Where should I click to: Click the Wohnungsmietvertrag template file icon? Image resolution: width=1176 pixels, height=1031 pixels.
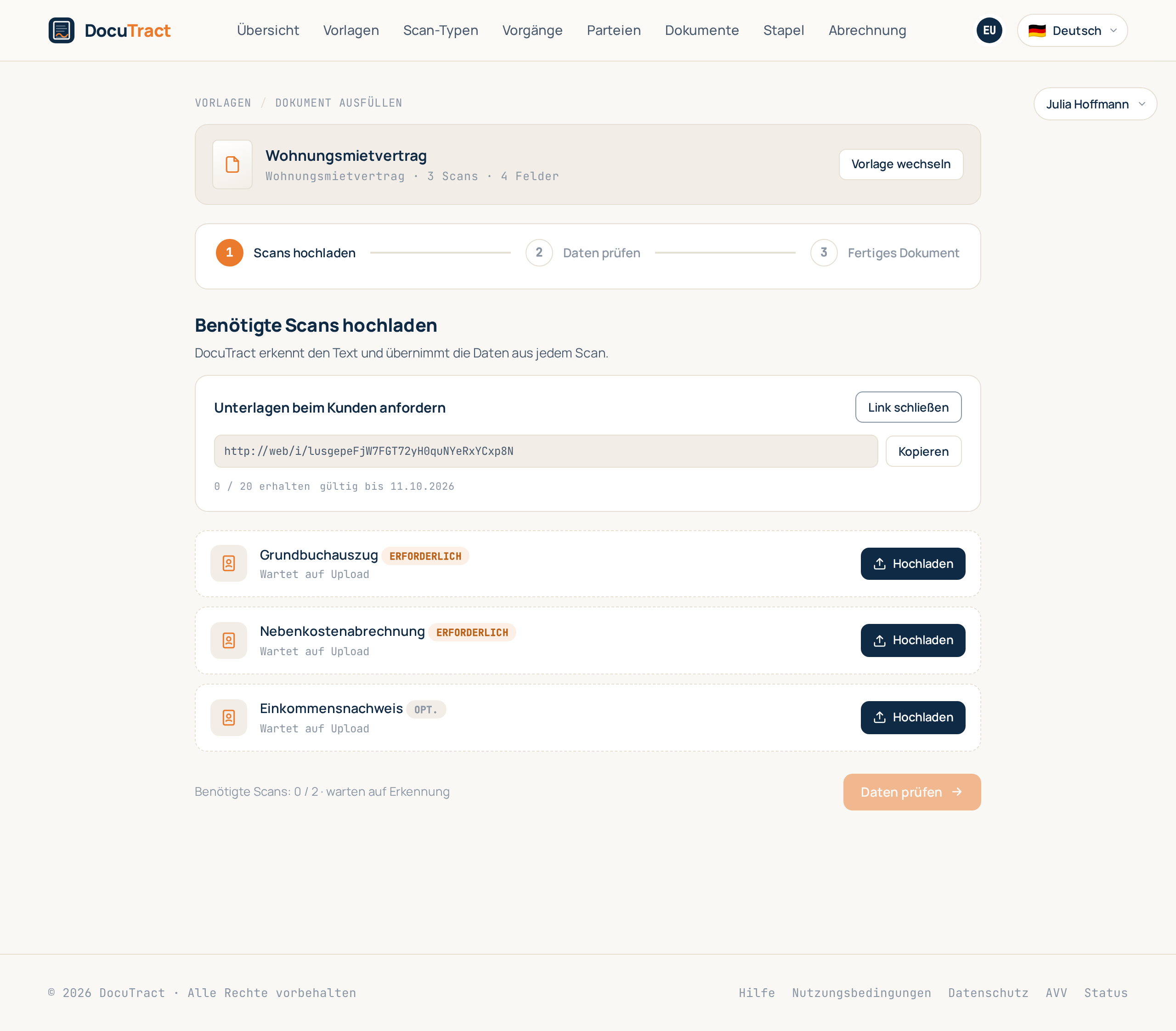click(232, 164)
